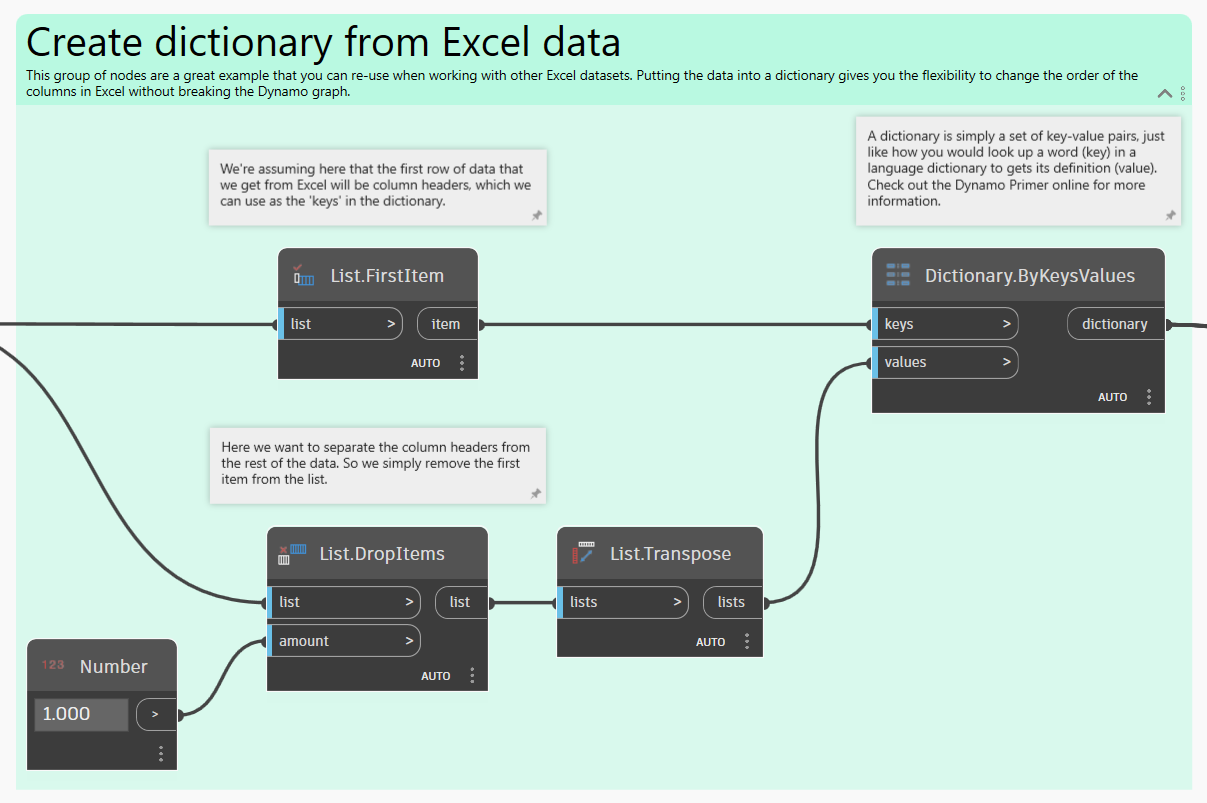The image size is (1207, 803).
Task: Open the group's three-dot options menu
Action: click(1183, 93)
